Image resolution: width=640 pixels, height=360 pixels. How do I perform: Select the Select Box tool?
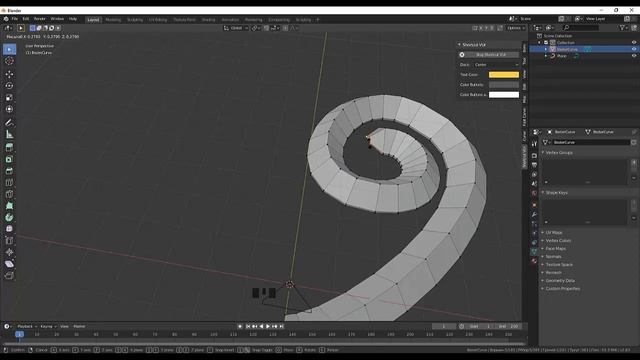click(9, 49)
